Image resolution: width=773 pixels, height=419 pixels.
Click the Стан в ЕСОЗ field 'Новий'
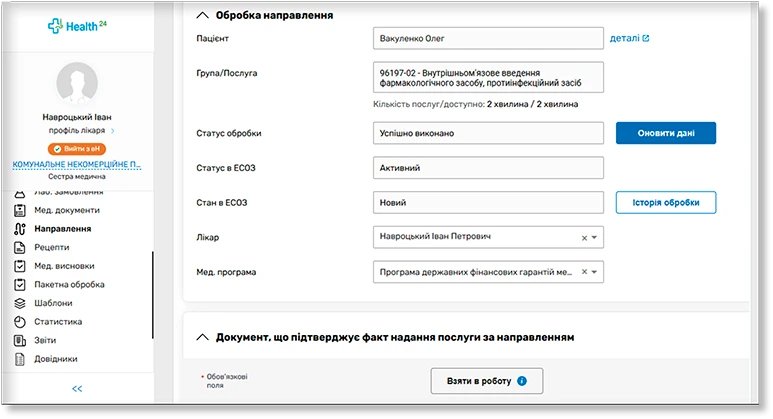[x=488, y=203]
